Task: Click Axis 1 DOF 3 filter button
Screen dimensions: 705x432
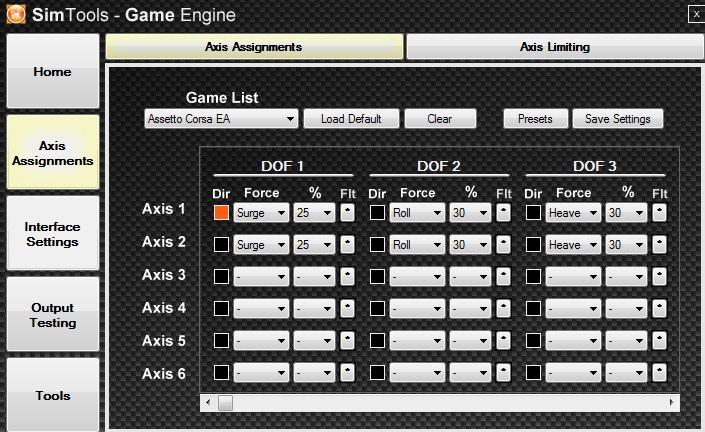Action: point(660,212)
